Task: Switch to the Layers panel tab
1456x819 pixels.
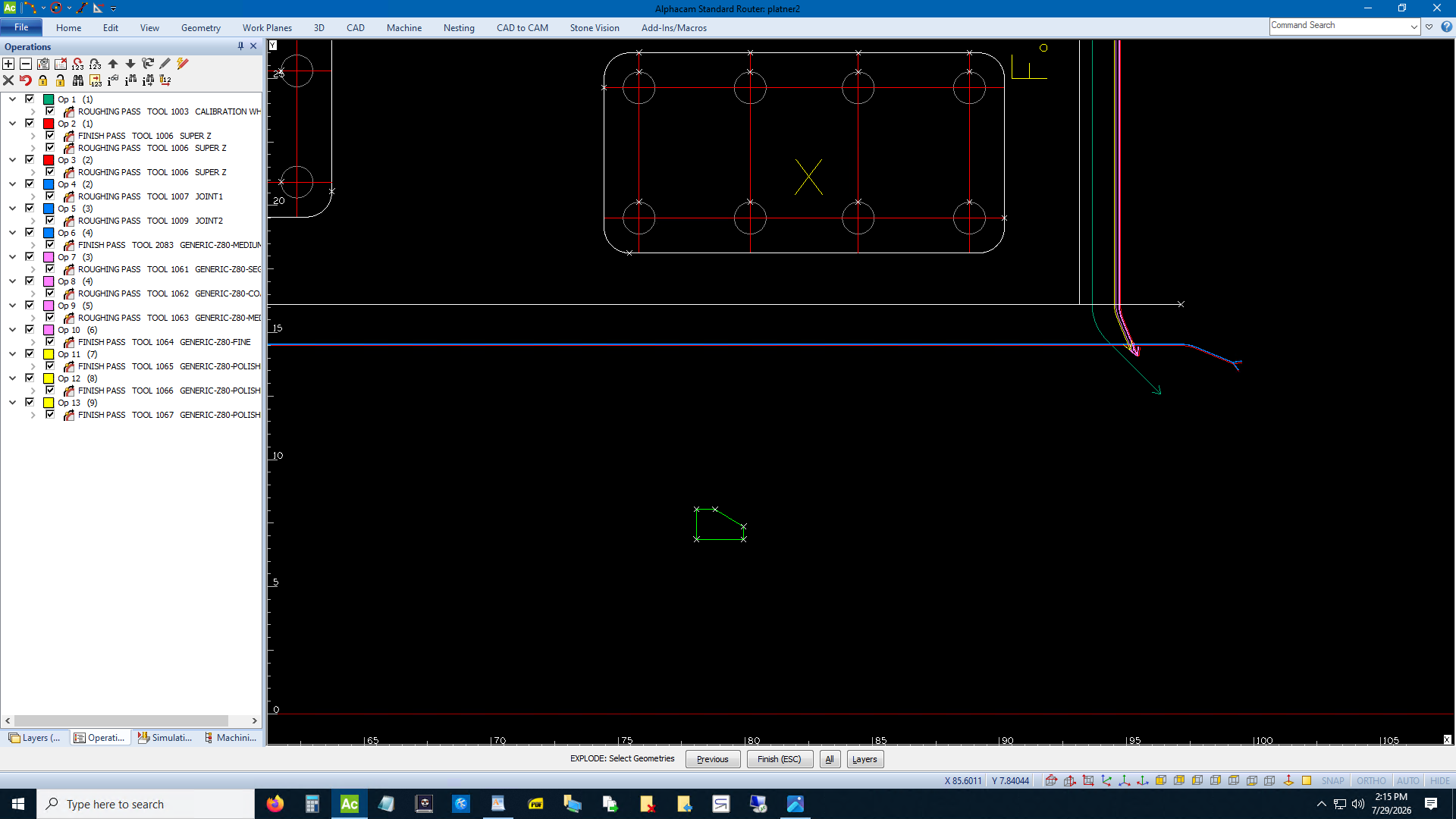Action: (35, 738)
